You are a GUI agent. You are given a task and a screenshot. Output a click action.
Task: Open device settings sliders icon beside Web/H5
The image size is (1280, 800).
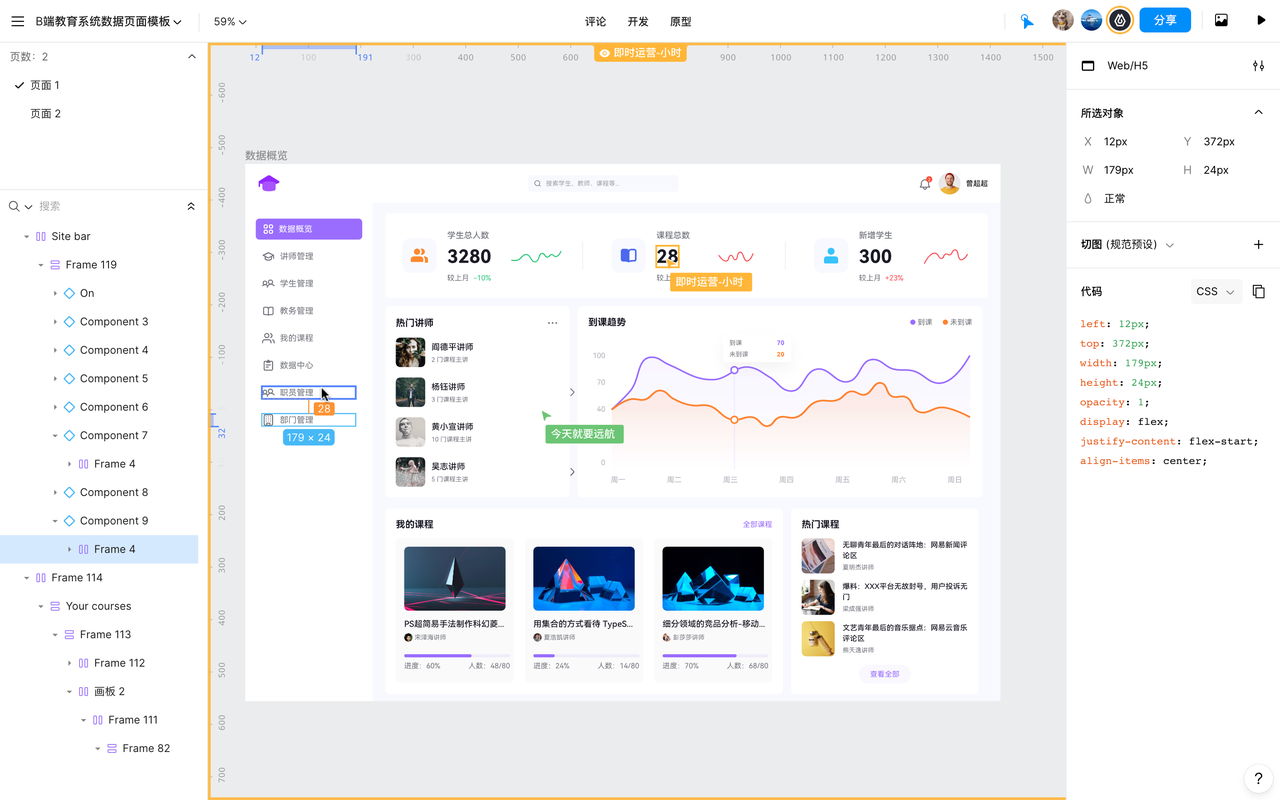(1258, 65)
